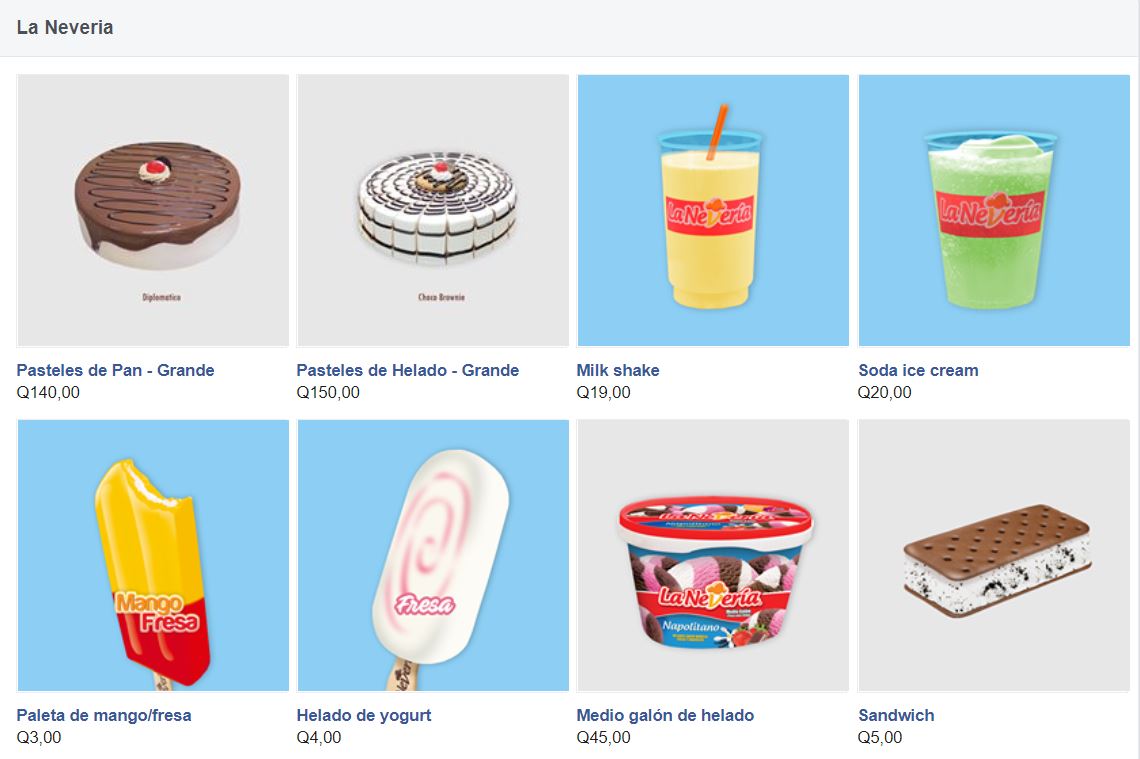Open the Pasteles de Helado - Grande link
The width and height of the screenshot is (1140, 759).
(x=408, y=370)
